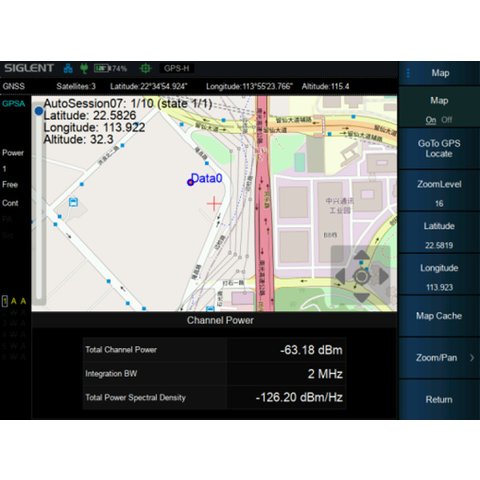This screenshot has width=480, height=480.
Task: Click the Data0 map marker
Action: 190,182
